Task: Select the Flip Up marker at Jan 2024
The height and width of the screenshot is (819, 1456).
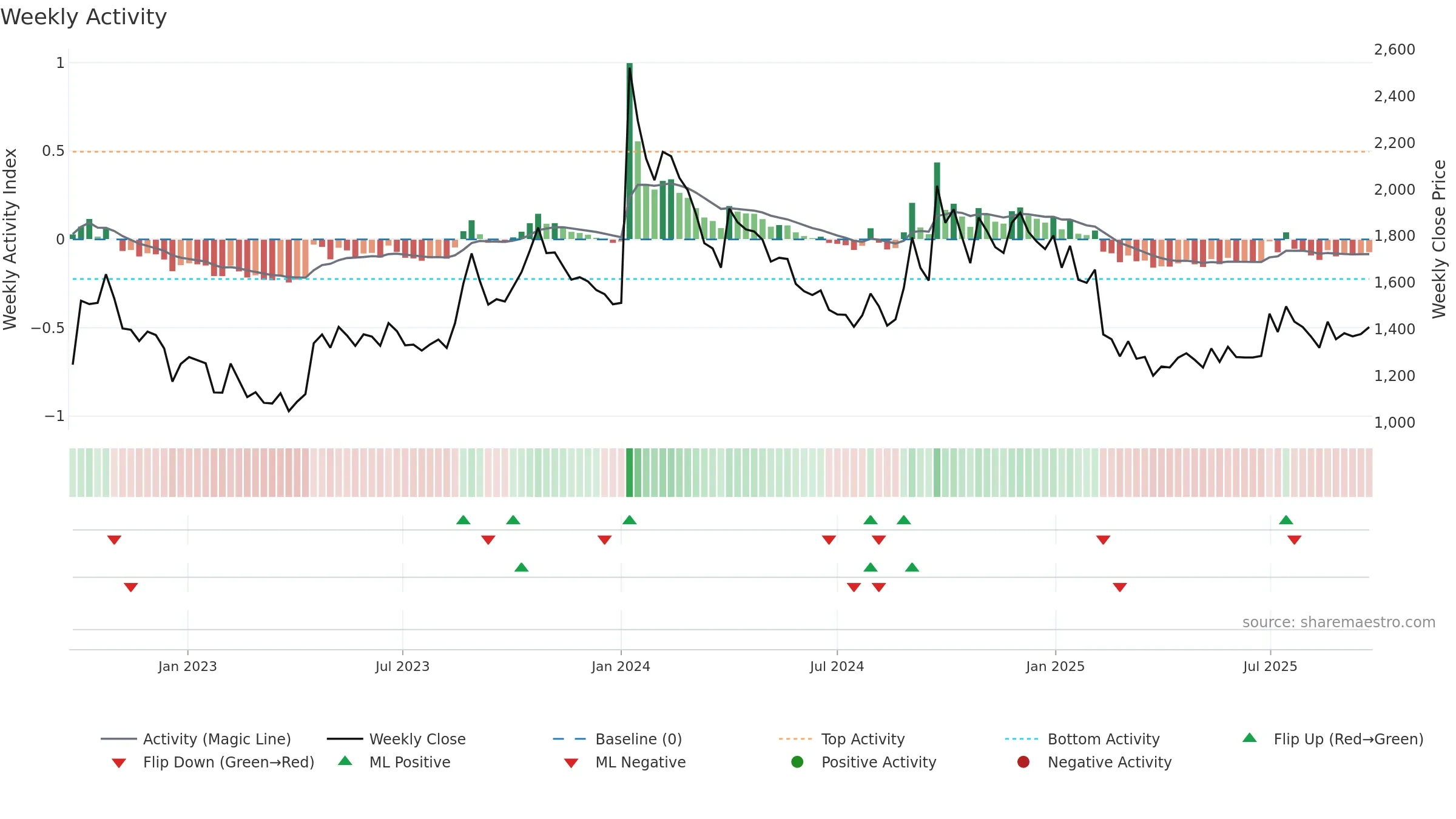Action: (x=629, y=520)
